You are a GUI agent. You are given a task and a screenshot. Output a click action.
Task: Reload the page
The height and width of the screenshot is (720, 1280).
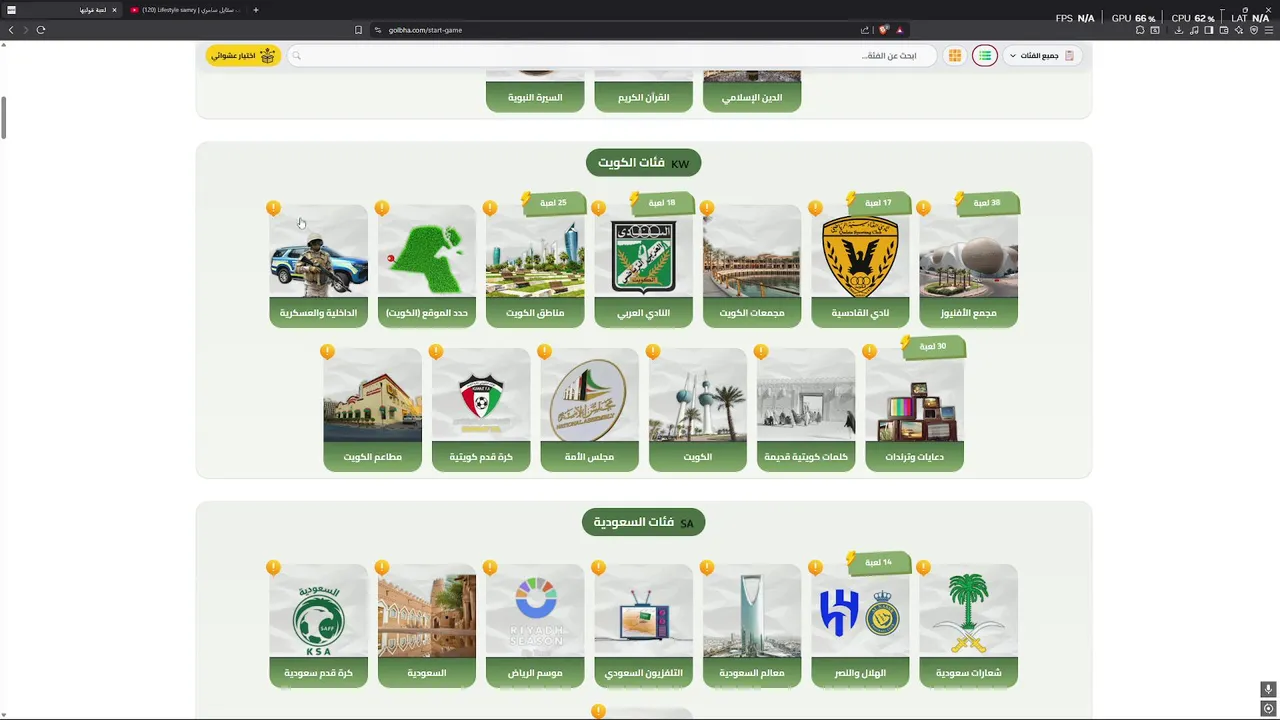[41, 30]
